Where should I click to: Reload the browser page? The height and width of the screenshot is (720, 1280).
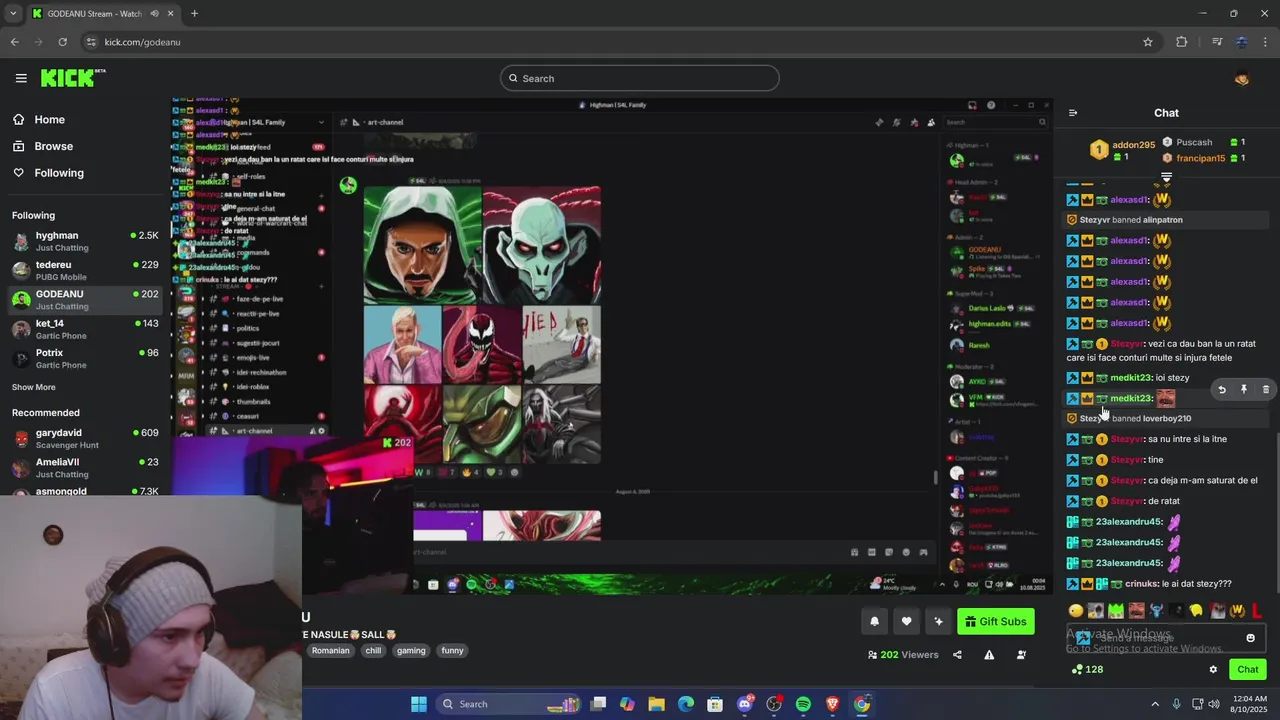[x=62, y=42]
